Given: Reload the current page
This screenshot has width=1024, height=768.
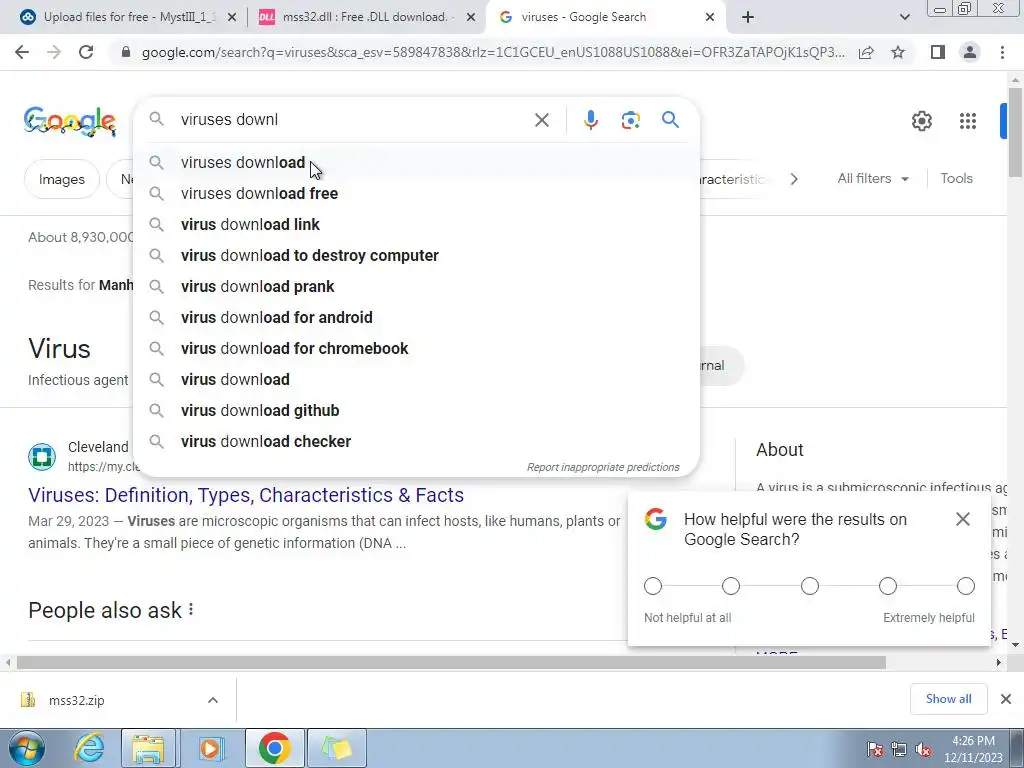Looking at the screenshot, I should [86, 52].
